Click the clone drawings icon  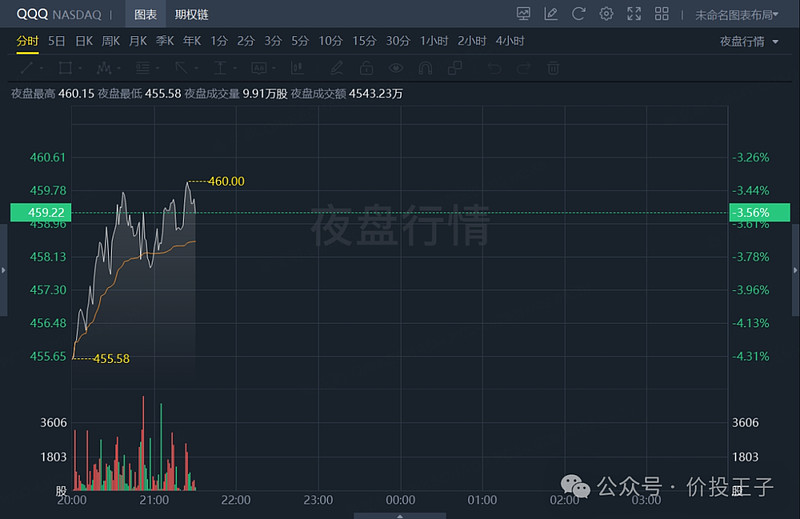pyautogui.click(x=455, y=67)
